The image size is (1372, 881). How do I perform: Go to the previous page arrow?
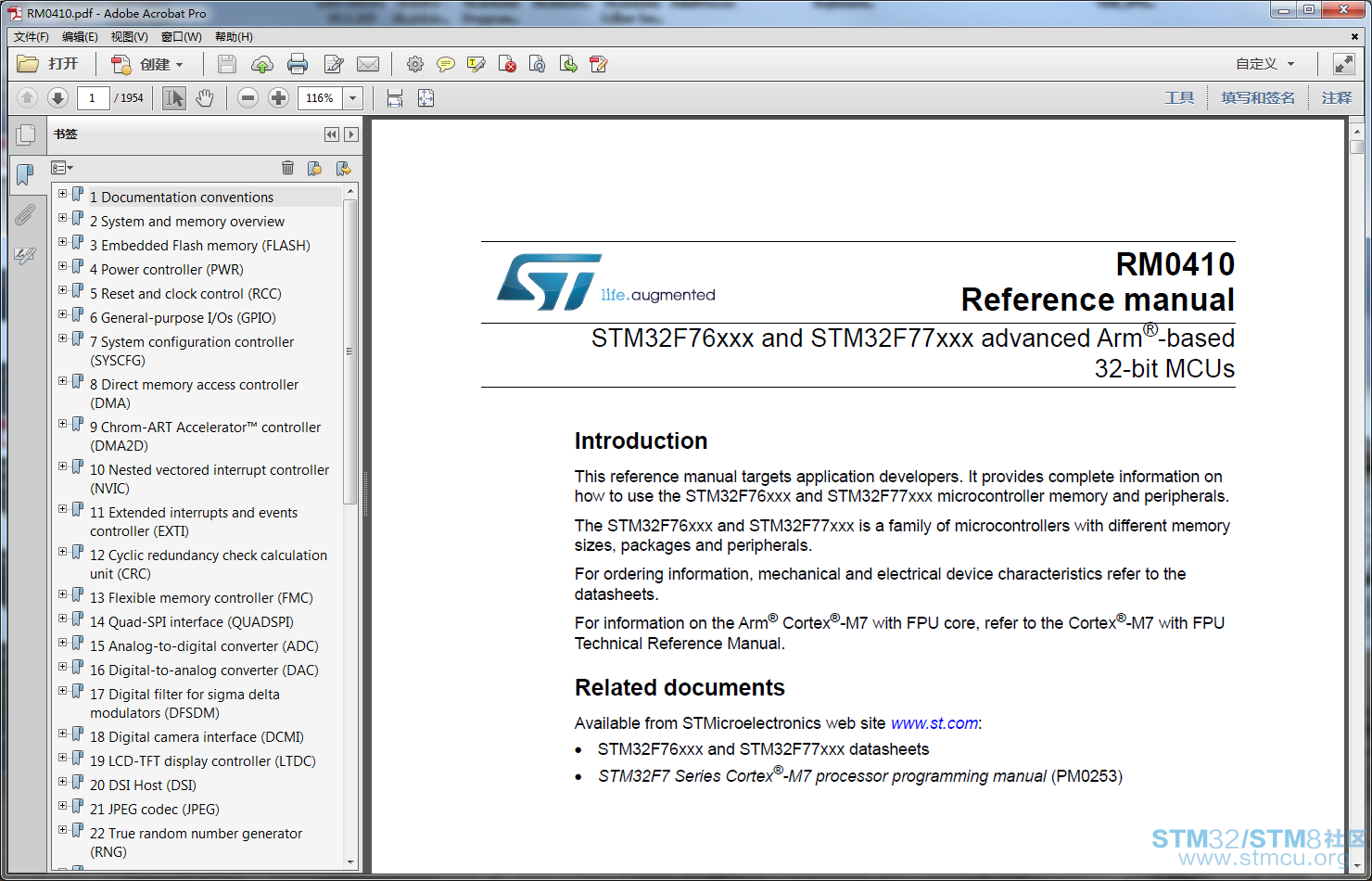click(x=27, y=97)
